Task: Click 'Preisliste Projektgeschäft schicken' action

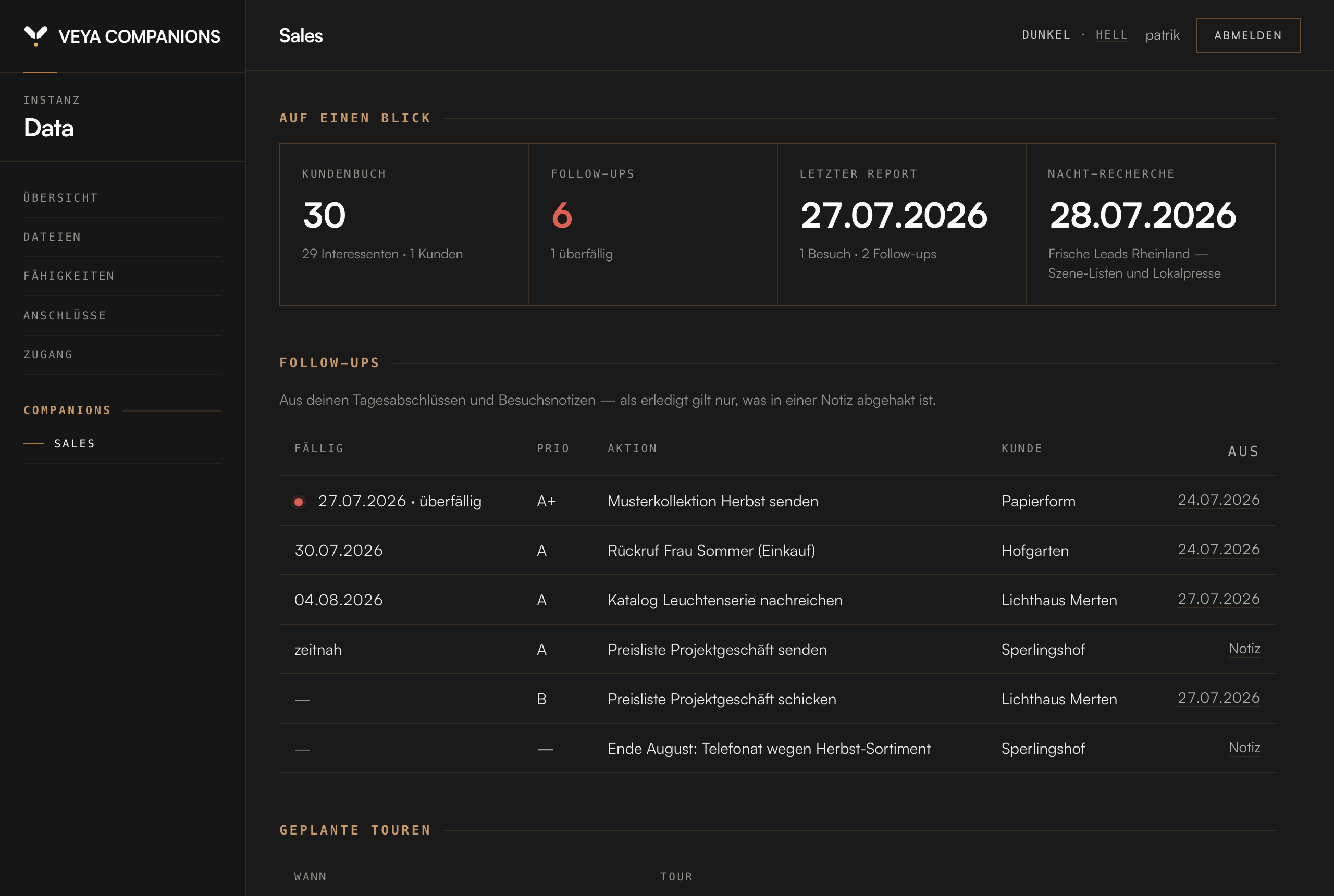Action: 722,699
